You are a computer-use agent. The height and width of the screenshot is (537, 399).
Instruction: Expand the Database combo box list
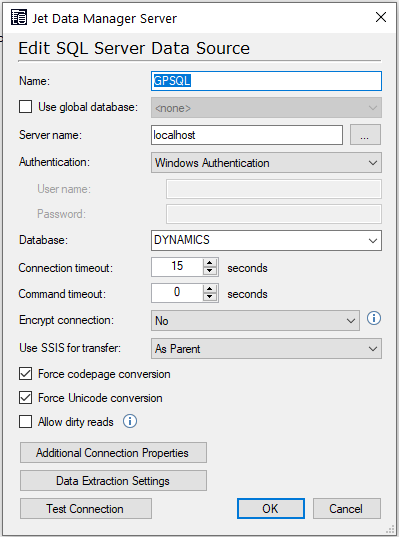[x=373, y=240]
